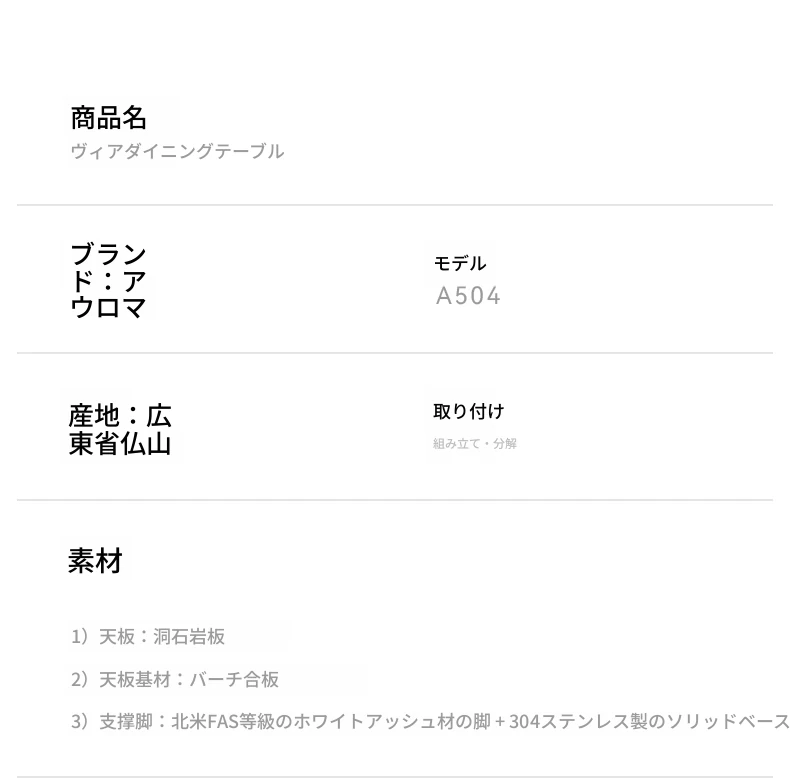This screenshot has width=790, height=778.
Task: Select the A504 model number
Action: (468, 296)
